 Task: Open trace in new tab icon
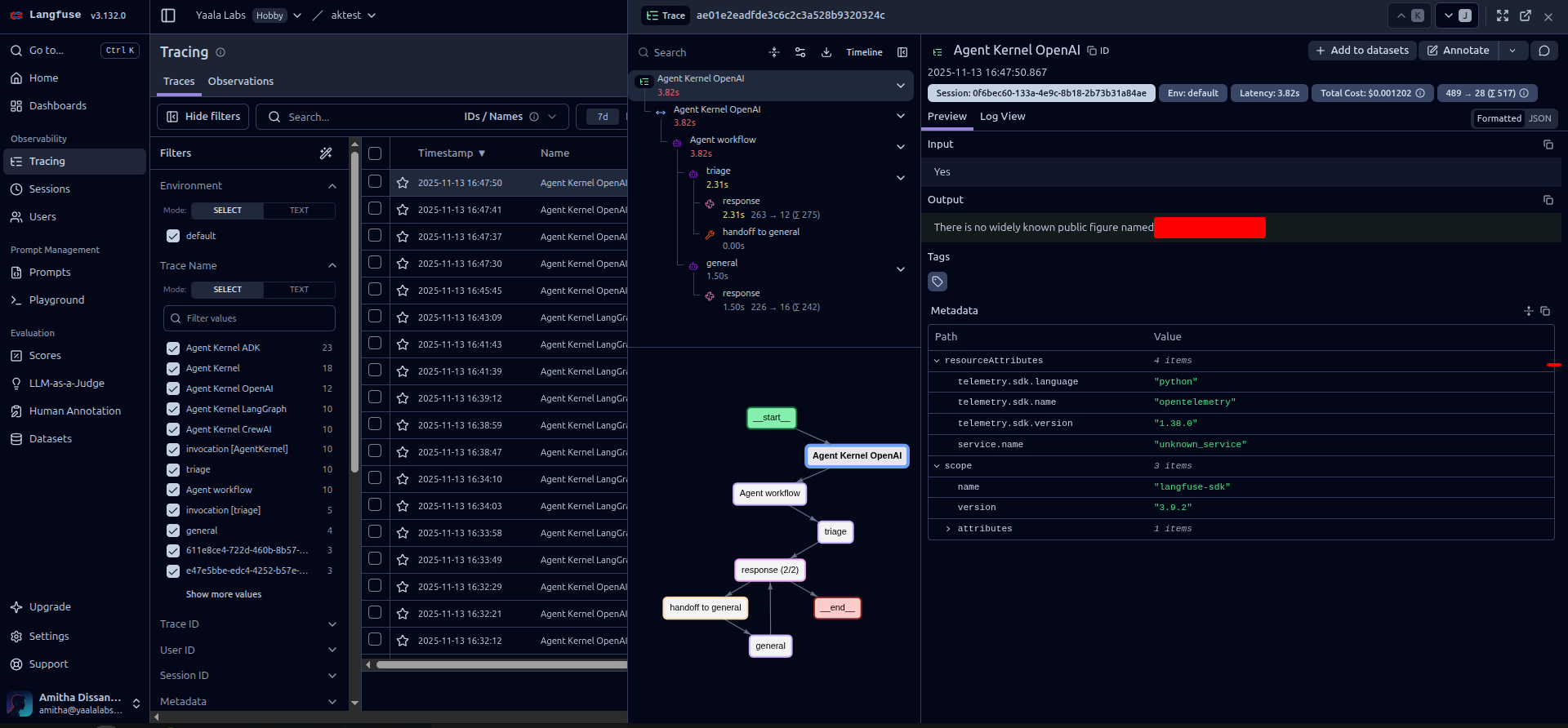[1526, 16]
